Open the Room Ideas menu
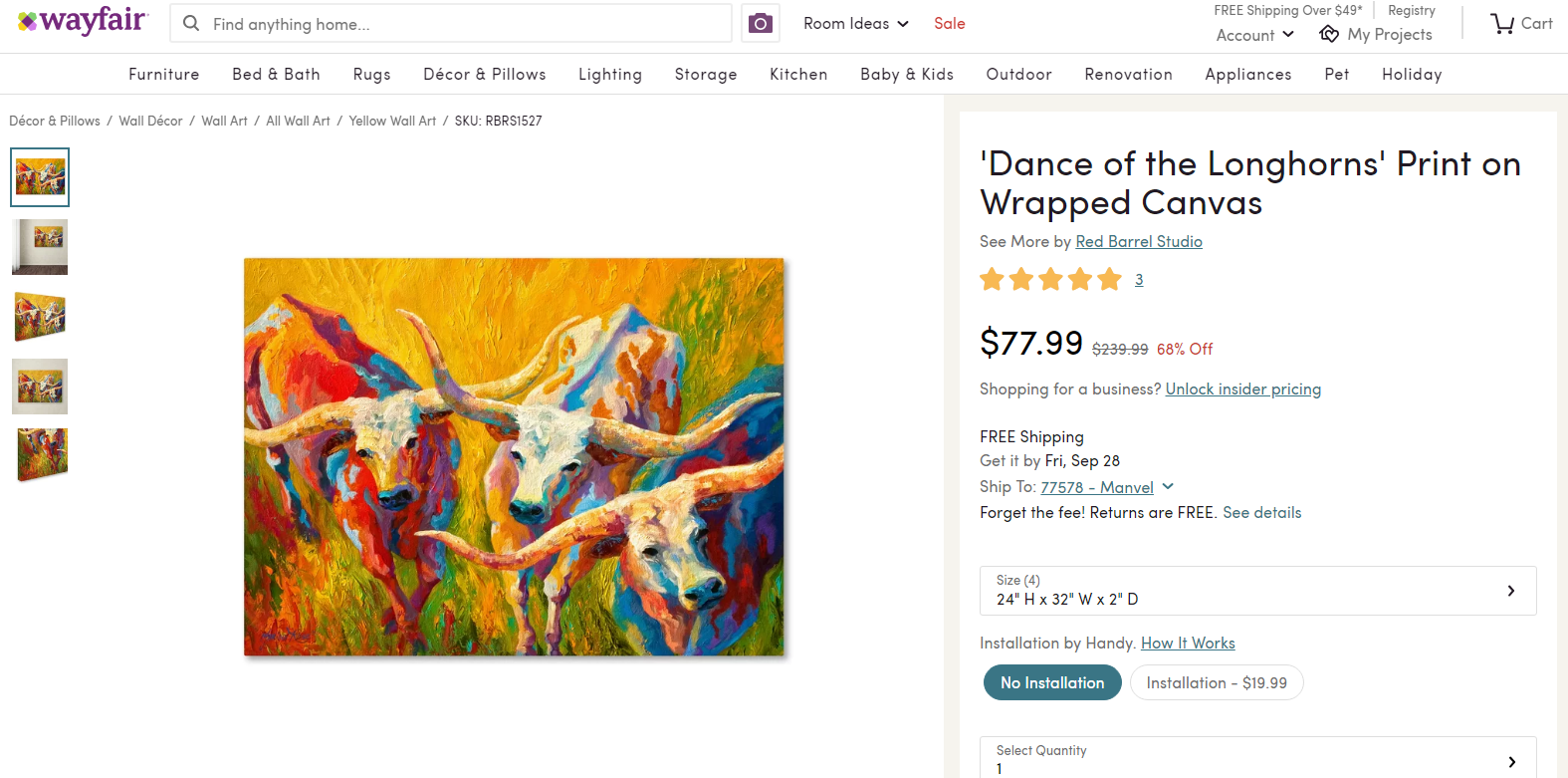Screen dimensions: 1568x778 856,23
